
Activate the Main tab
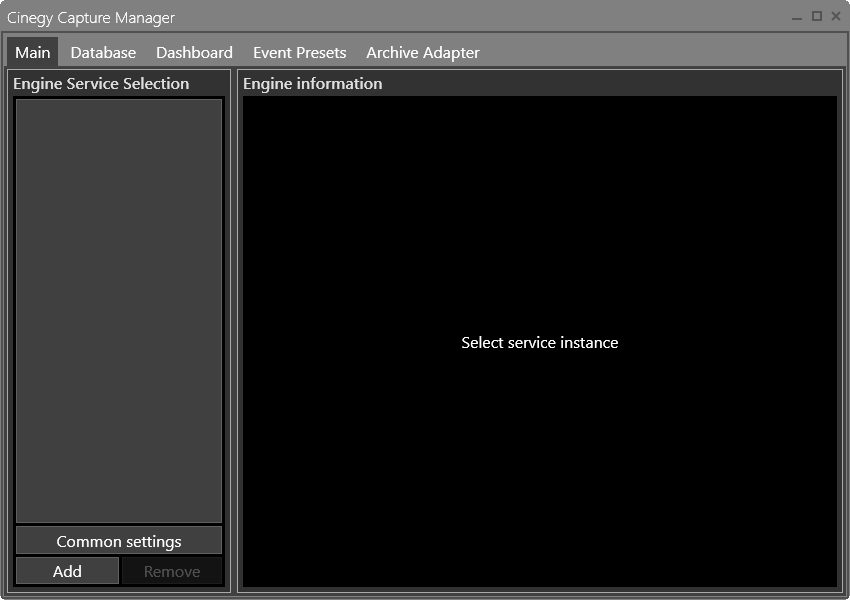(x=33, y=53)
